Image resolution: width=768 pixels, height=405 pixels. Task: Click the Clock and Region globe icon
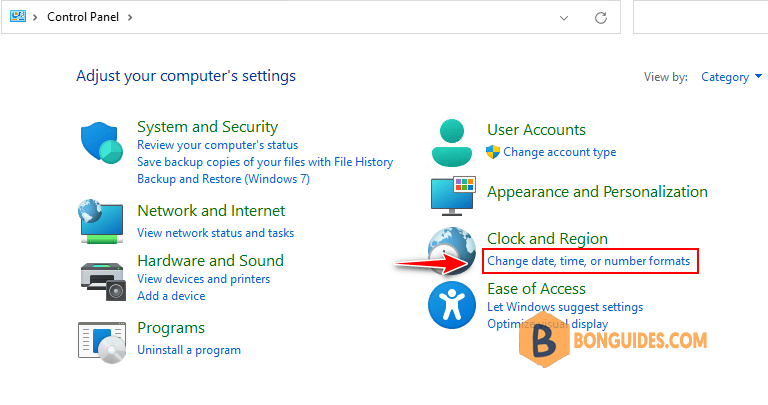pos(452,250)
